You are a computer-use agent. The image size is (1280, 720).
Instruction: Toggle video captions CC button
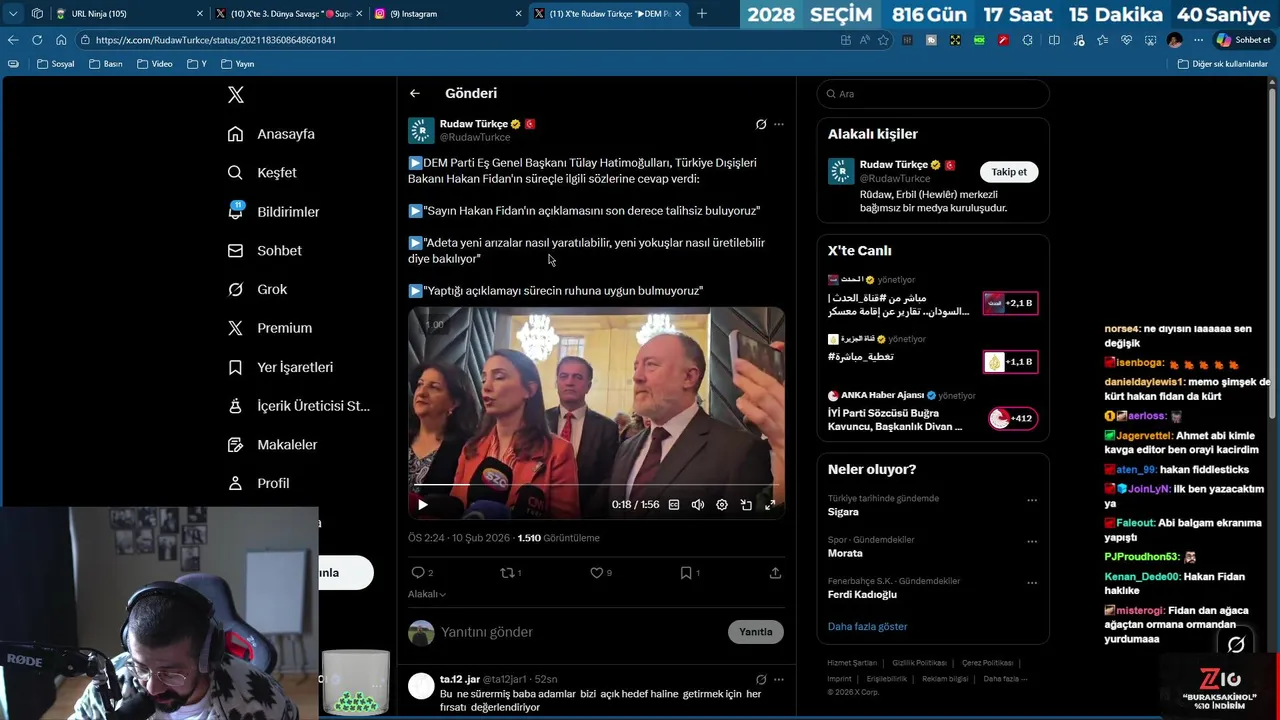pos(674,505)
